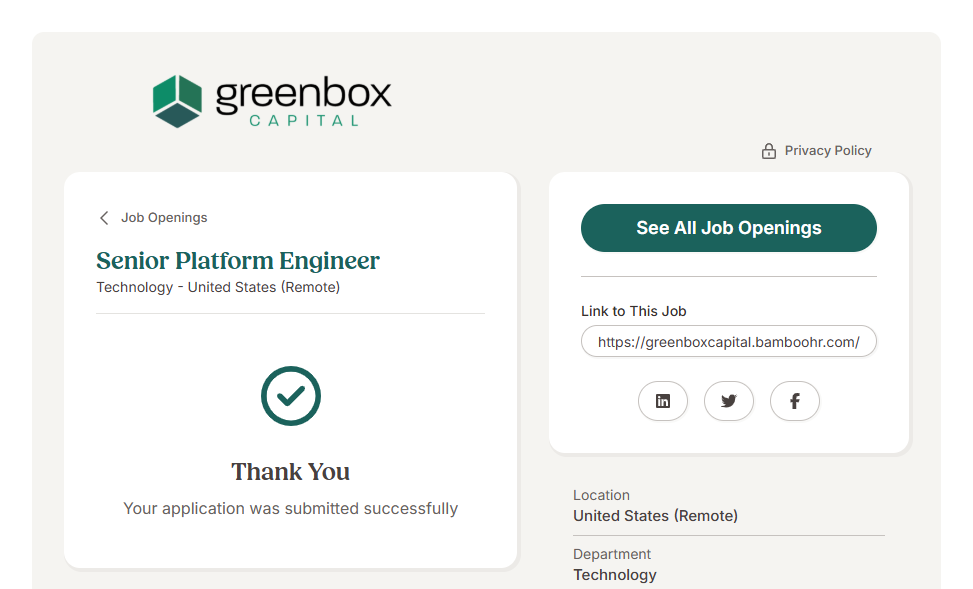The height and width of the screenshot is (589, 973).
Task: Go back via the Job Openings link
Action: coord(164,218)
